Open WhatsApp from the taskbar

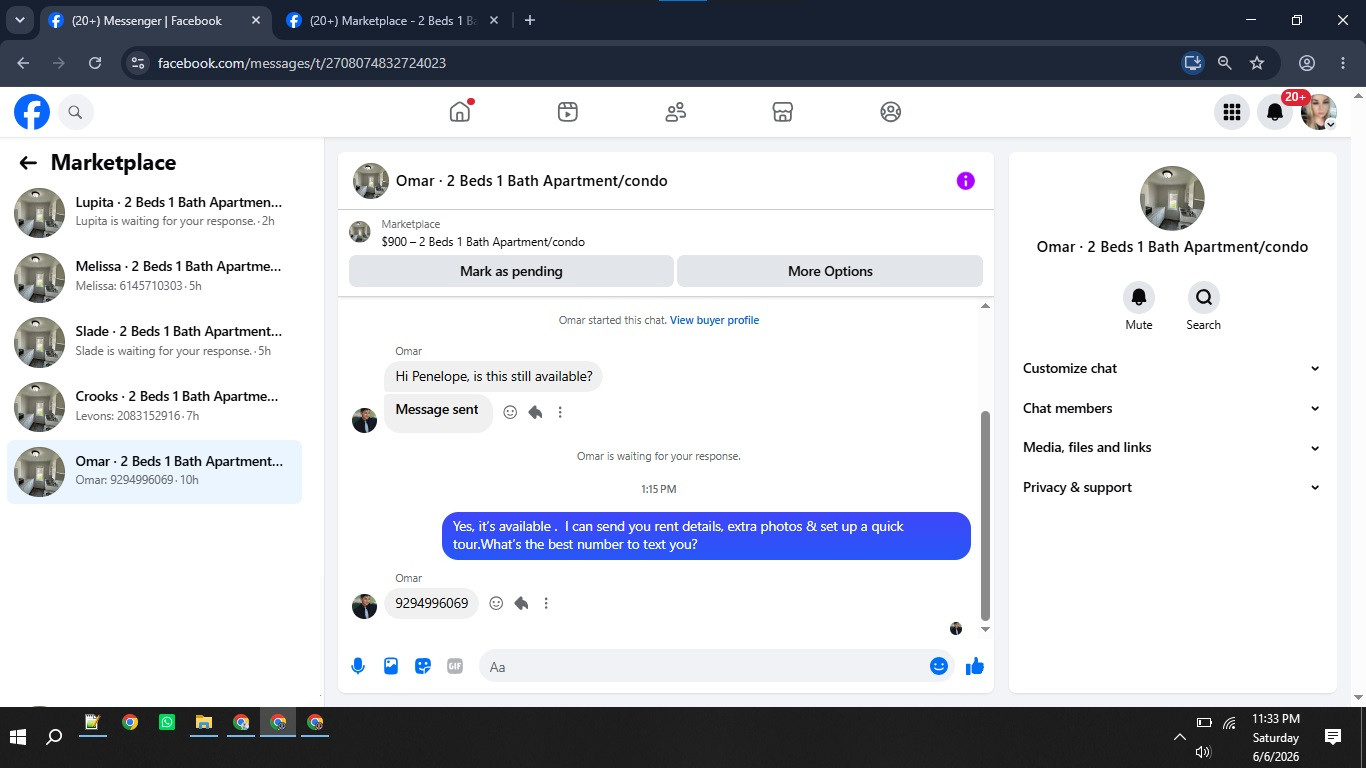tap(167, 722)
